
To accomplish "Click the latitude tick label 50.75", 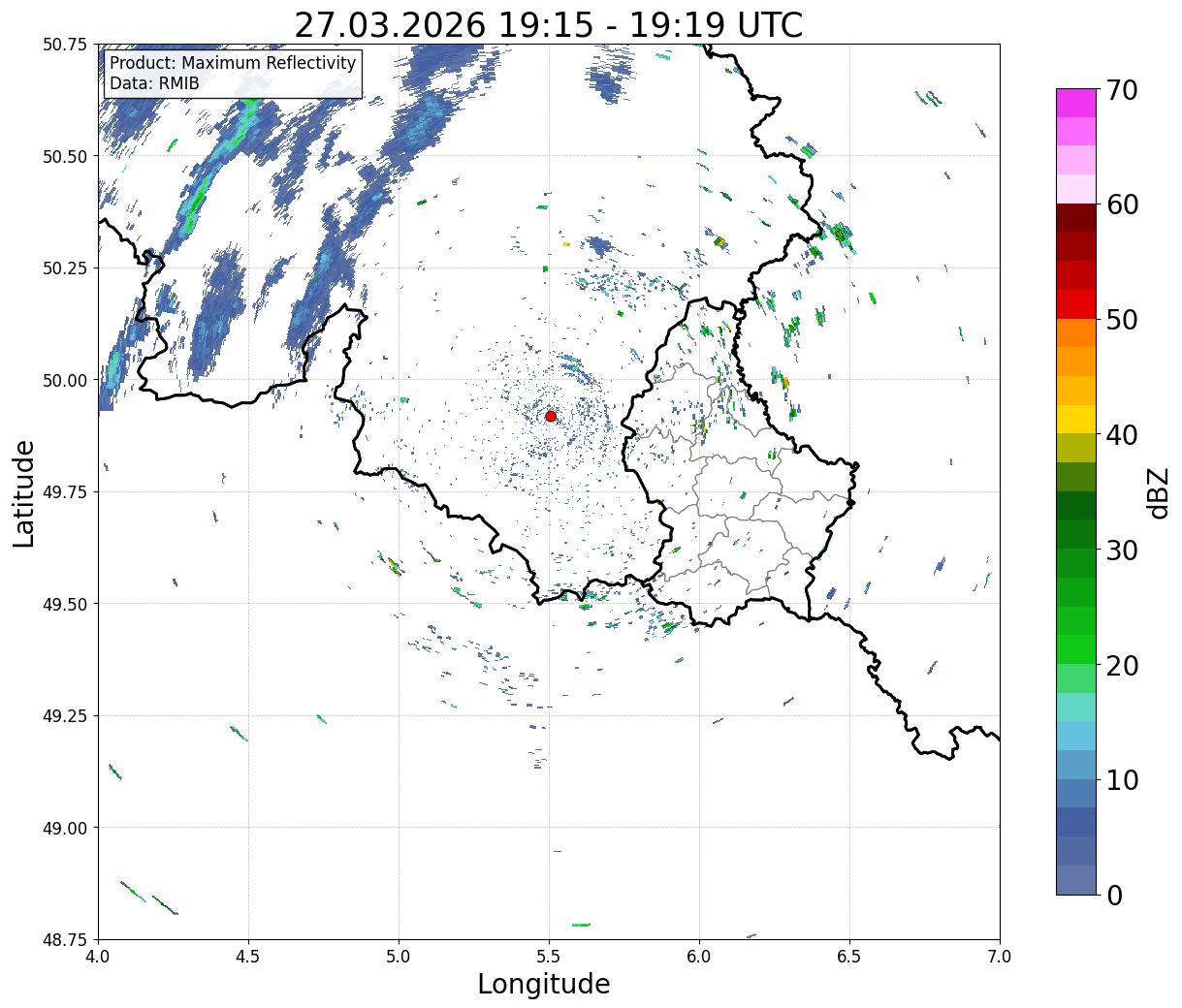I will 65,45.
